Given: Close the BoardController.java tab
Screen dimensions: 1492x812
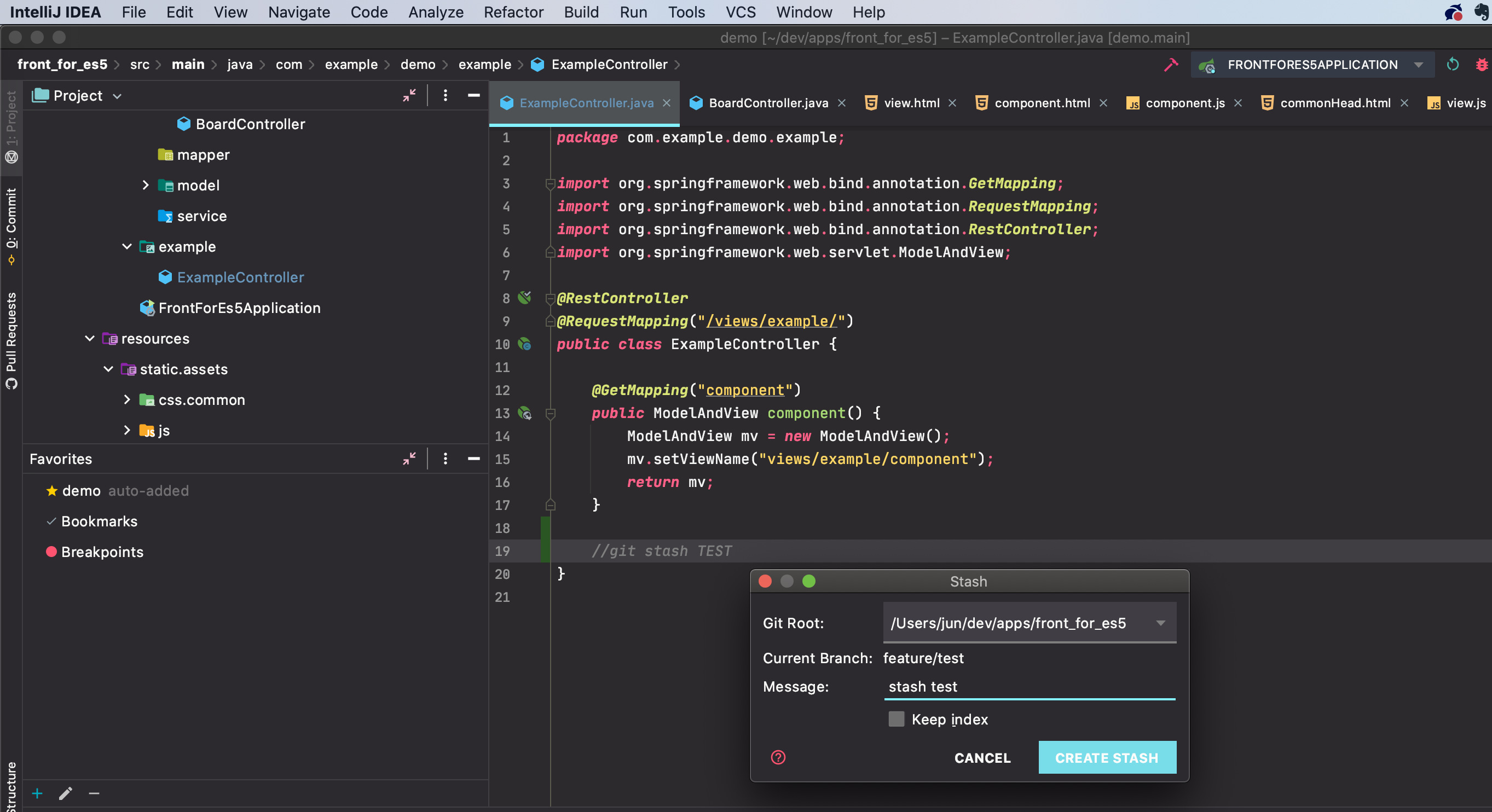Looking at the screenshot, I should point(842,103).
